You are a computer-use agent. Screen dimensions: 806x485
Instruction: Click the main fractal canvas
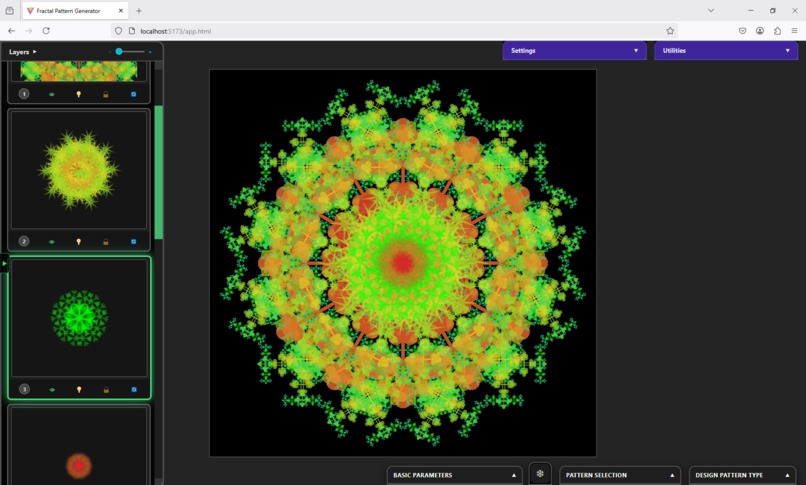[x=403, y=263]
